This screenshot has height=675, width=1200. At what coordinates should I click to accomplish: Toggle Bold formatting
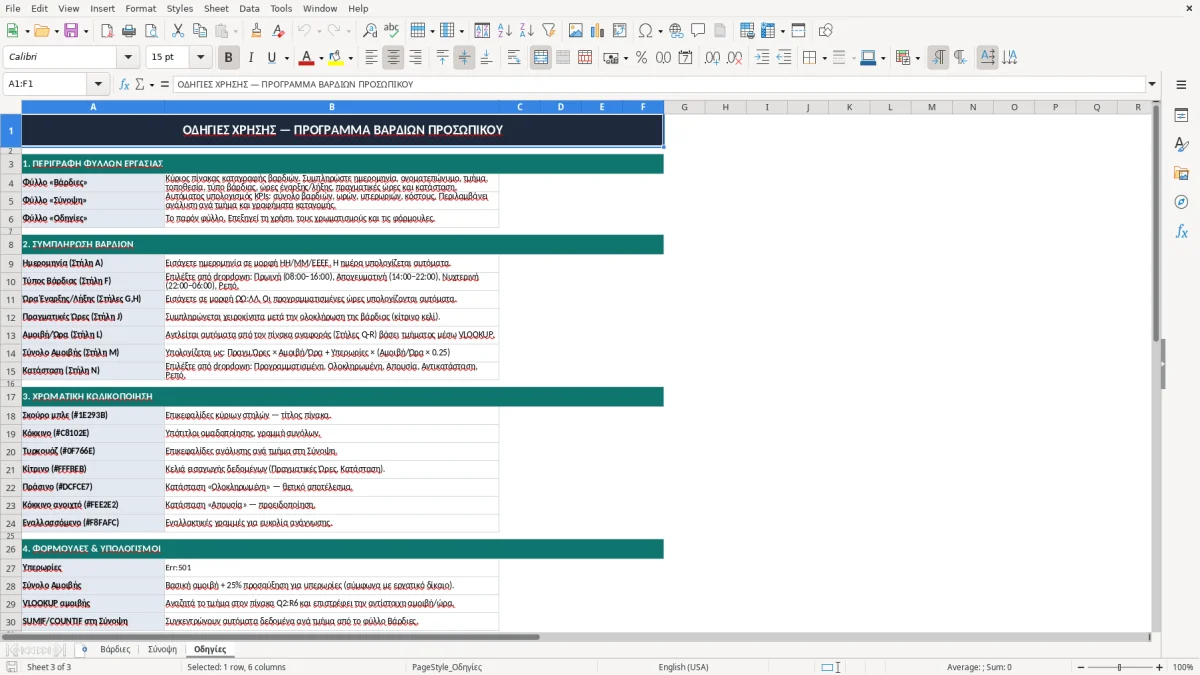point(228,58)
